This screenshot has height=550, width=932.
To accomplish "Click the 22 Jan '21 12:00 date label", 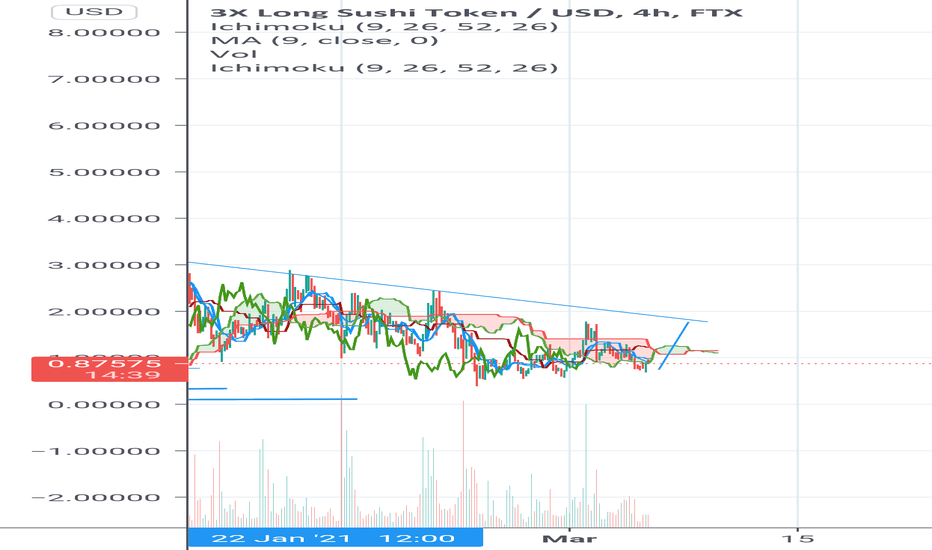I will click(x=335, y=538).
